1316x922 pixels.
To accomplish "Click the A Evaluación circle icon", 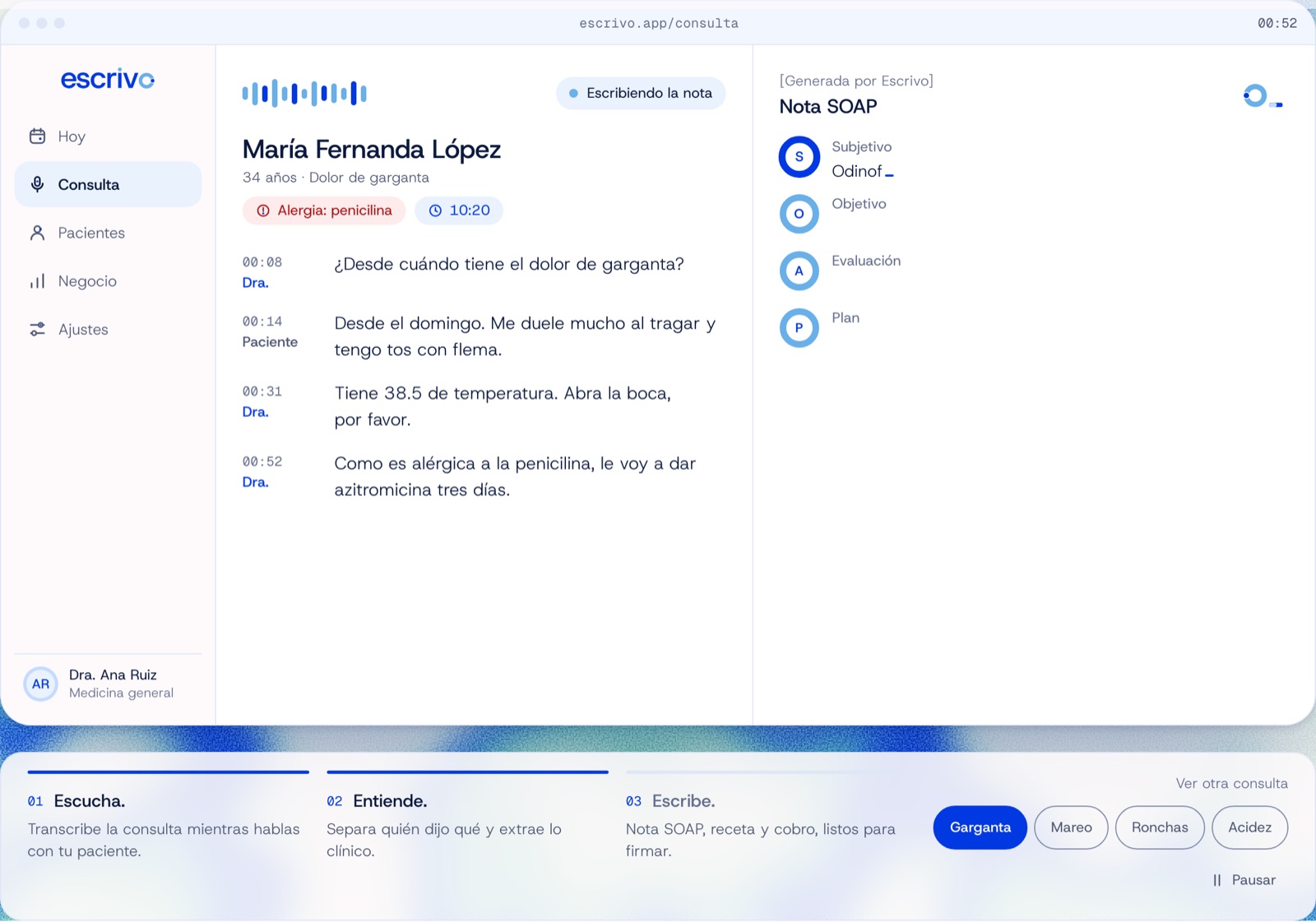I will point(799,271).
